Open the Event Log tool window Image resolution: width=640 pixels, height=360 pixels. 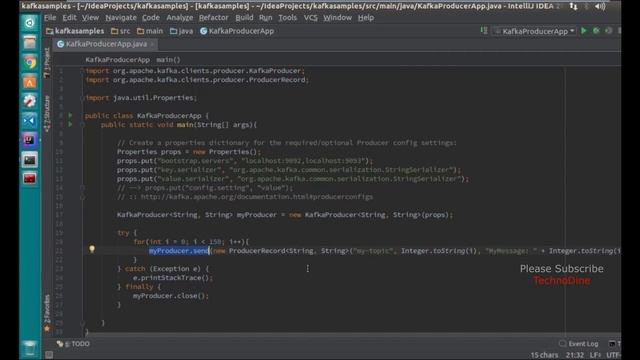579,344
